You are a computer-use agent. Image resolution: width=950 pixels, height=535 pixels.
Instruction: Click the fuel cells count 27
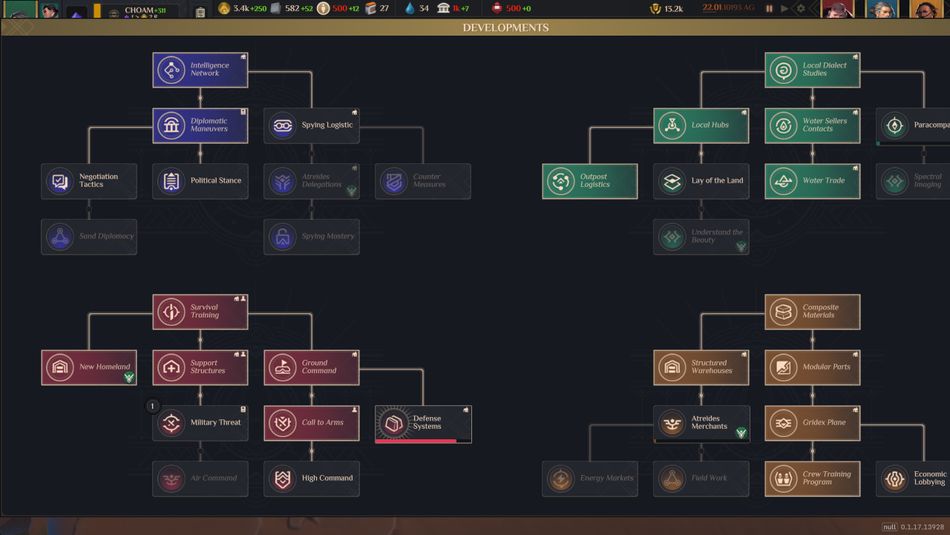tap(377, 8)
